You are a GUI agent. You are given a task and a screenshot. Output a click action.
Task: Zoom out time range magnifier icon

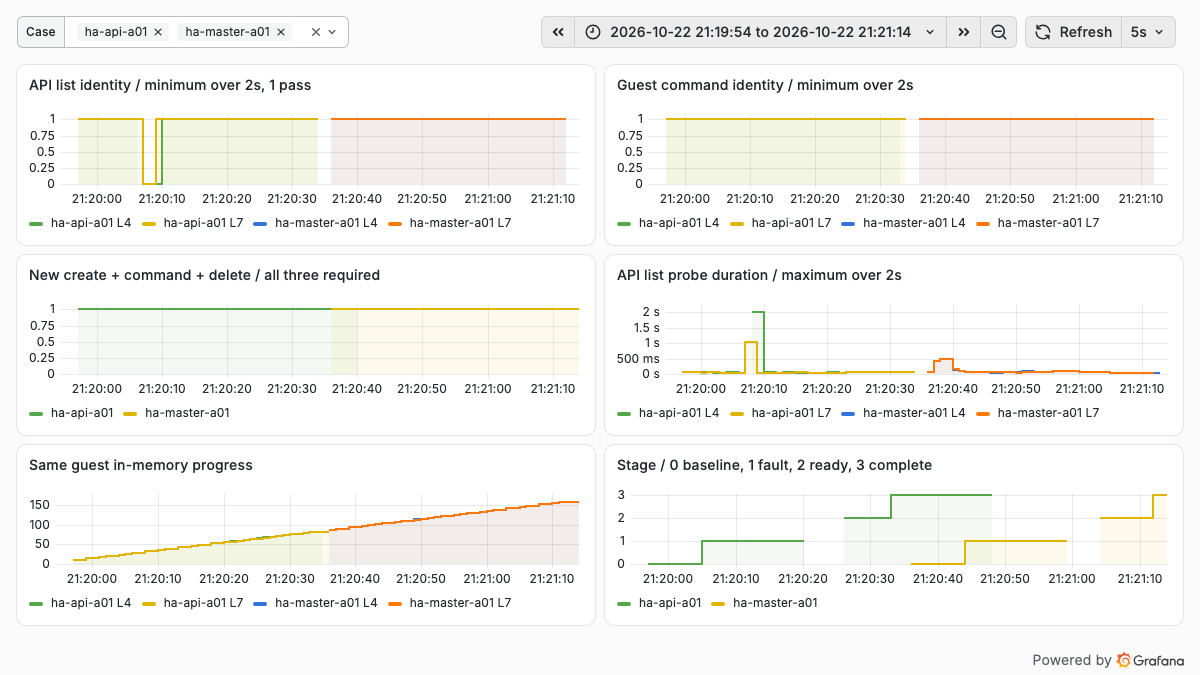(998, 32)
